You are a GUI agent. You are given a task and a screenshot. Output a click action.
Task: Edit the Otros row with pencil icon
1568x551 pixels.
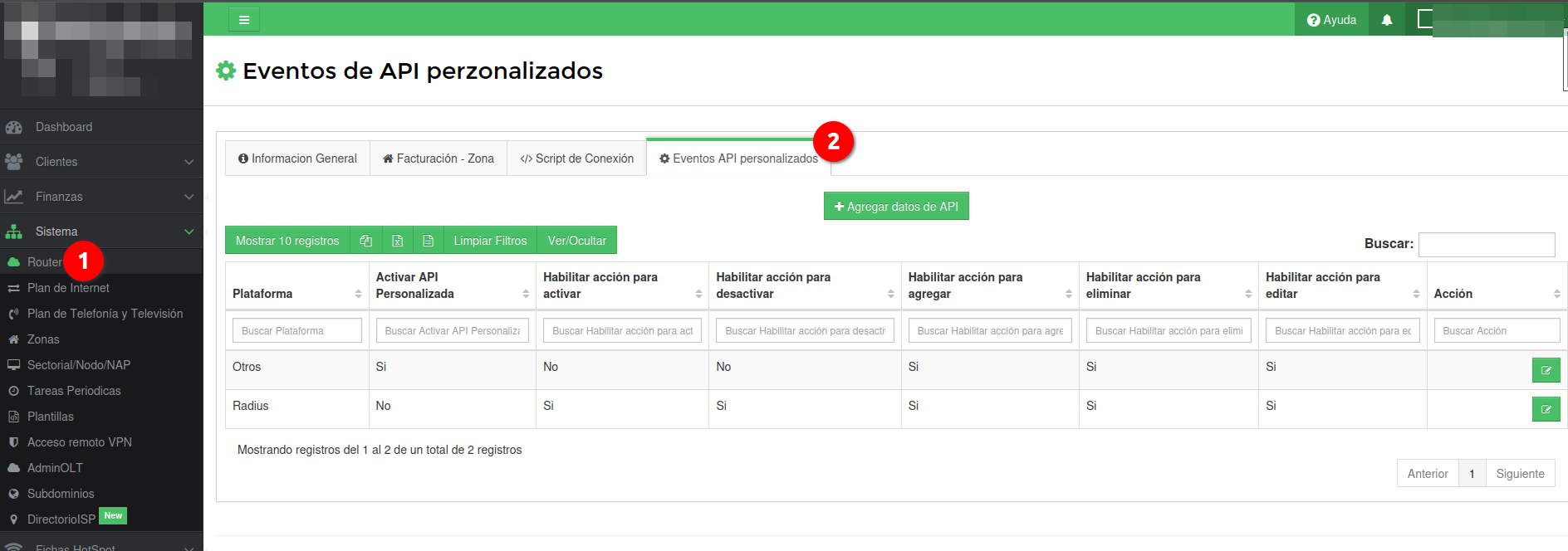1546,370
